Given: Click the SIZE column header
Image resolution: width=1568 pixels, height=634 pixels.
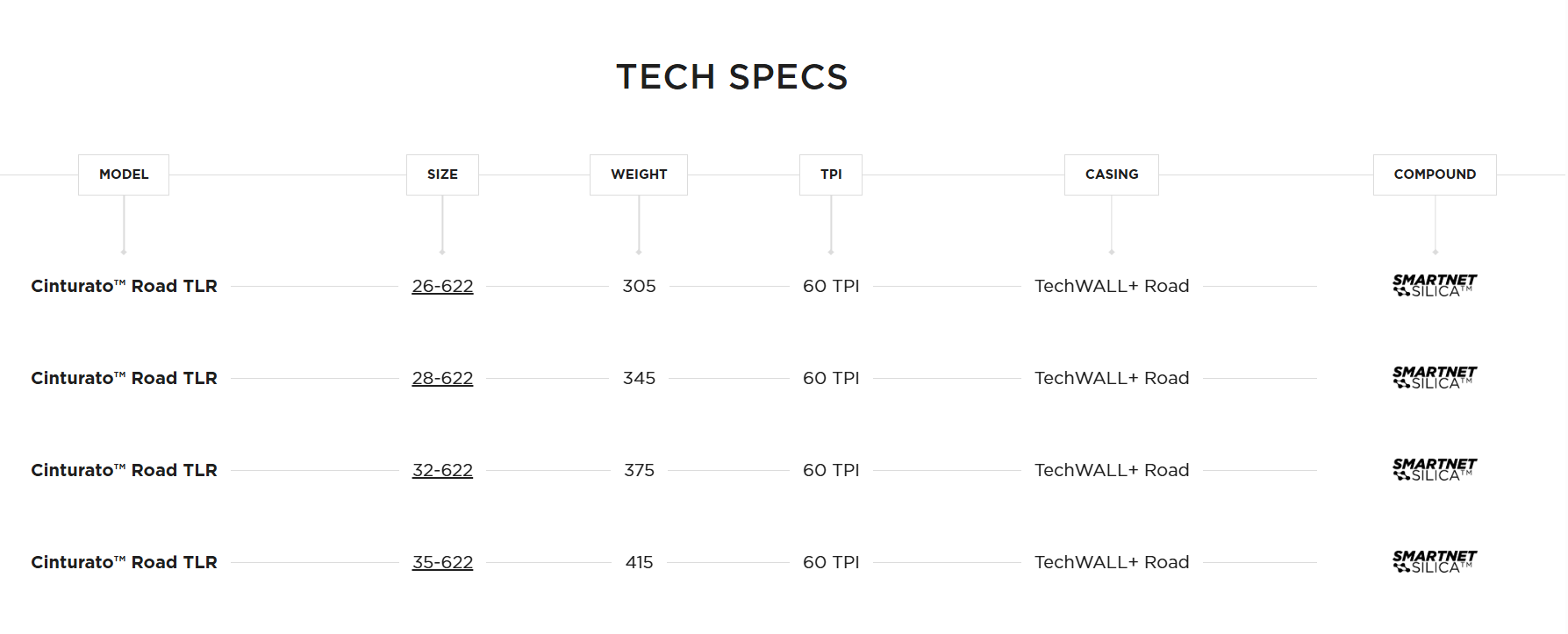Looking at the screenshot, I should point(442,175).
